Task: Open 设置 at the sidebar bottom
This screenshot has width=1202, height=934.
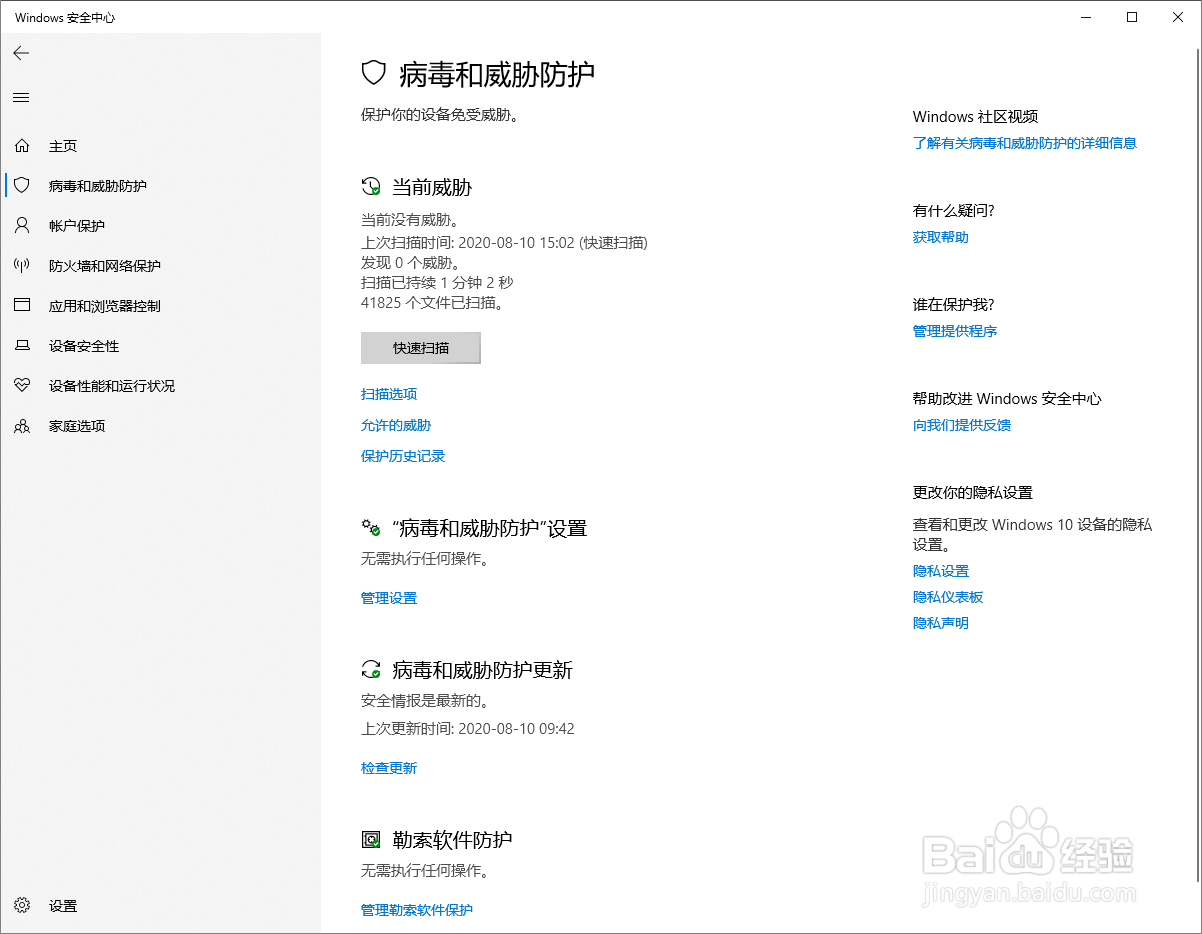Action: pos(63,906)
